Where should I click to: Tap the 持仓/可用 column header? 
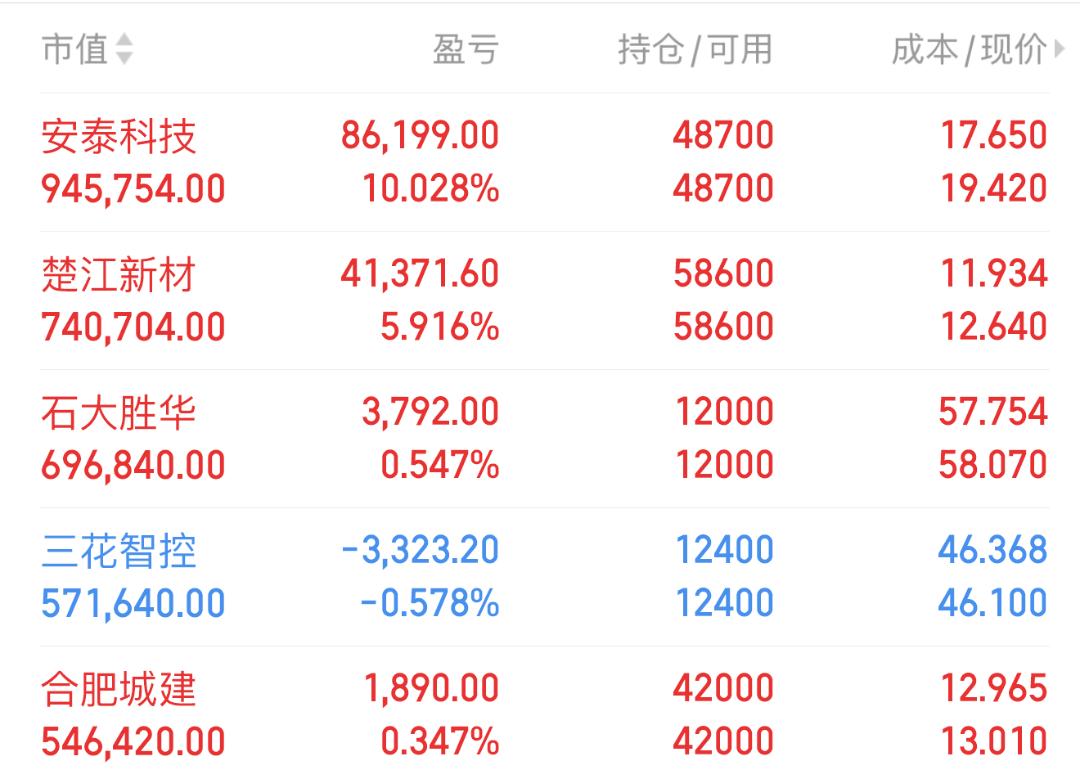tap(695, 50)
